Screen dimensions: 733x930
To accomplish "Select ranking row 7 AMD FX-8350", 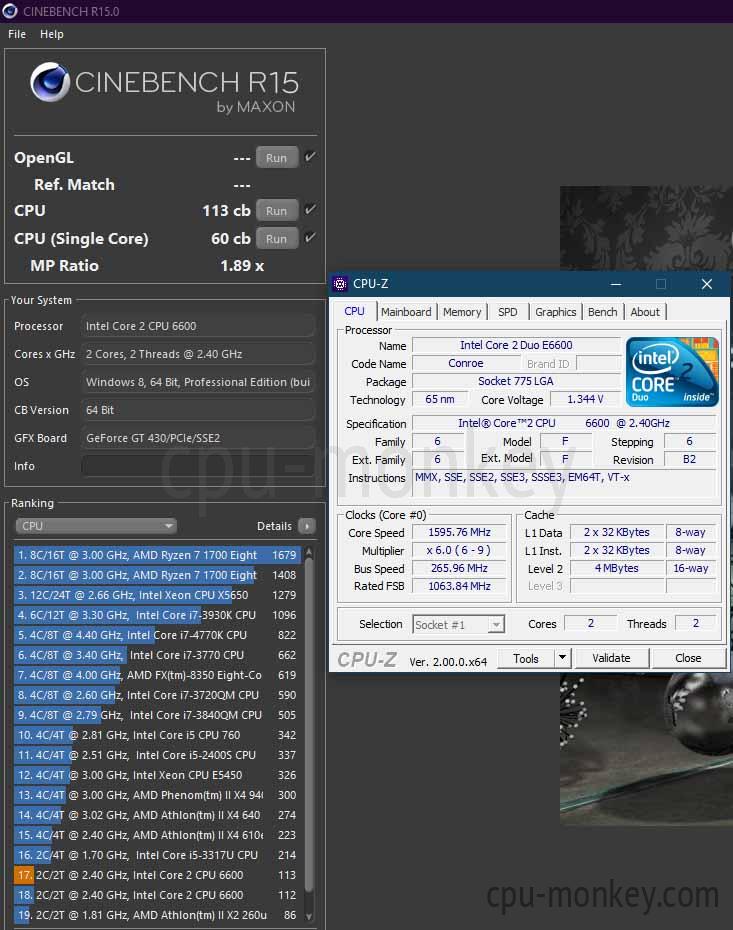I will (x=157, y=675).
